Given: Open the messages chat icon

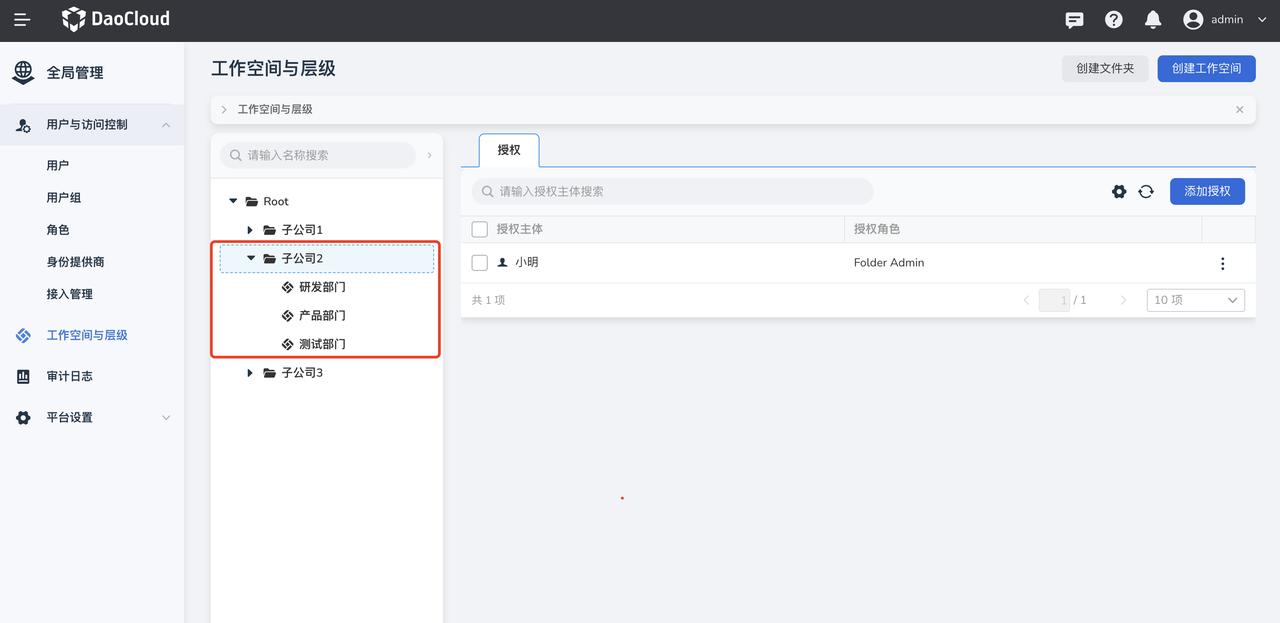Looking at the screenshot, I should [1074, 20].
